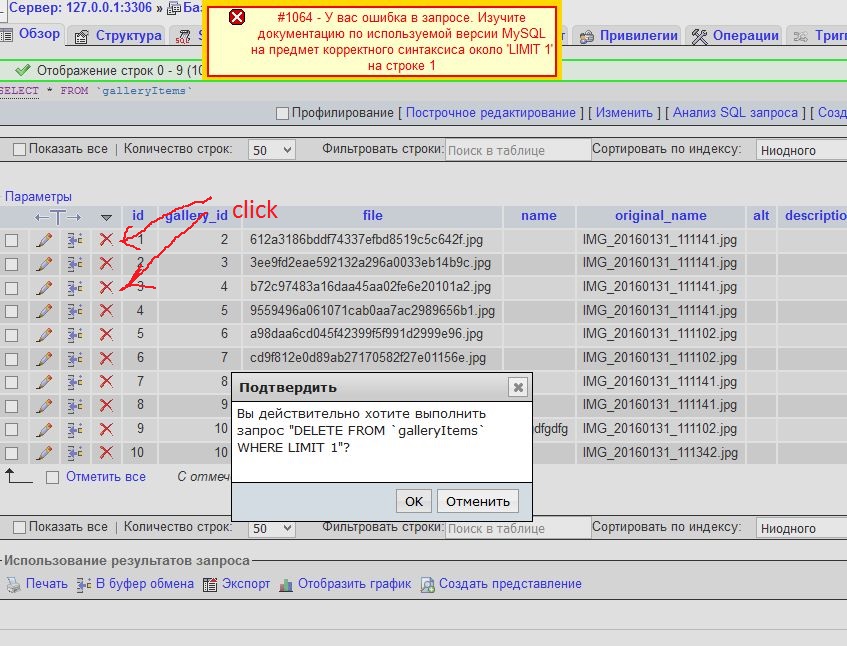Tick the row checkbox for id 5
This screenshot has height=646, width=847.
11,334
